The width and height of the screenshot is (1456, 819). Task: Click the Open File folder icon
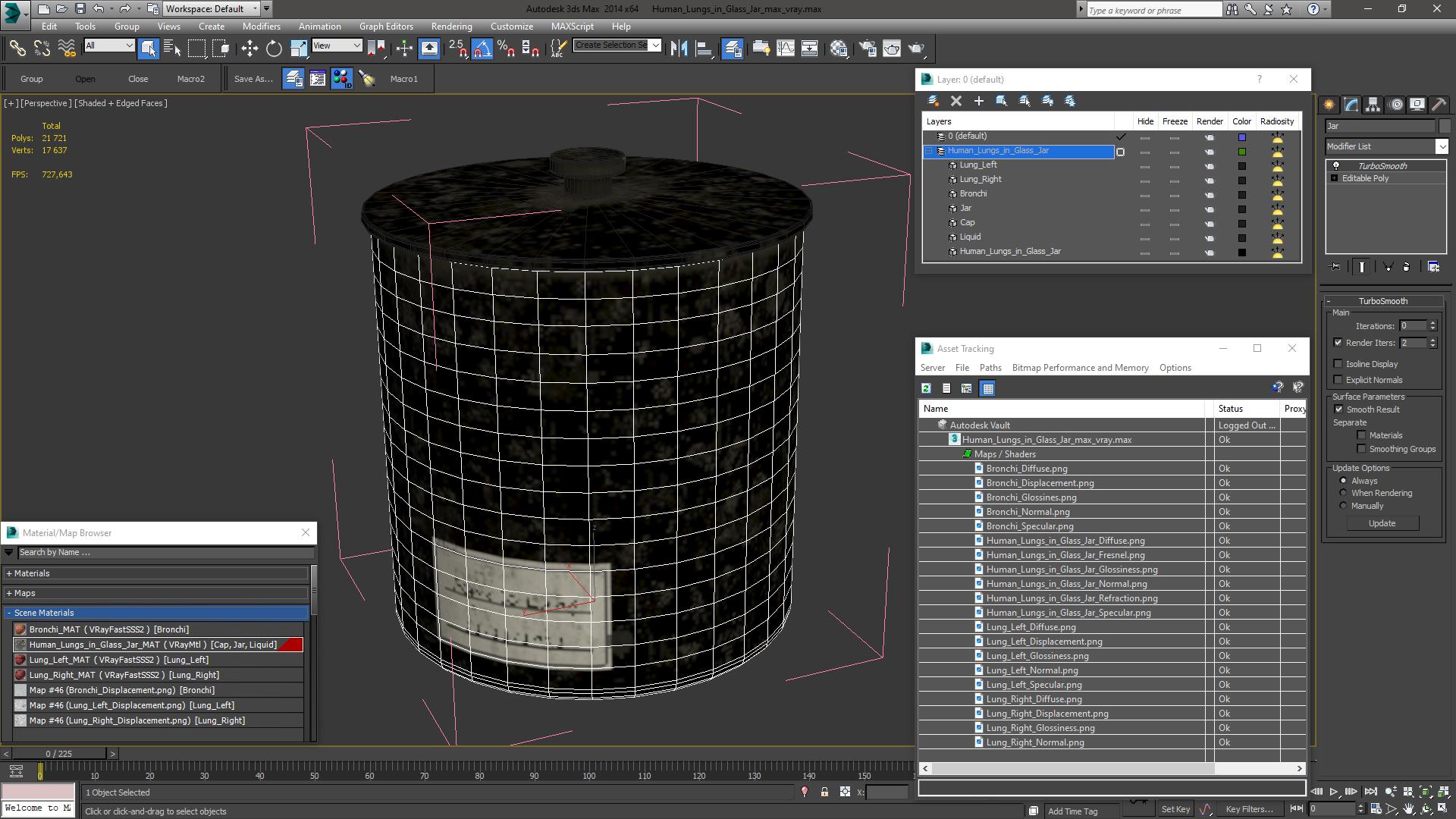[x=61, y=9]
